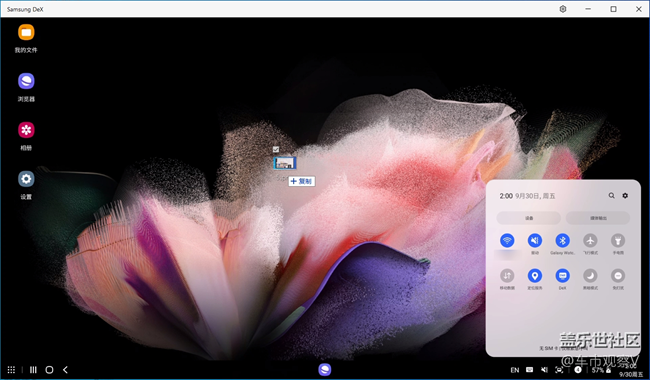Enable mobile data (移动数据) quick setting
Viewport: 650px width, 380px height.
[x=507, y=276]
